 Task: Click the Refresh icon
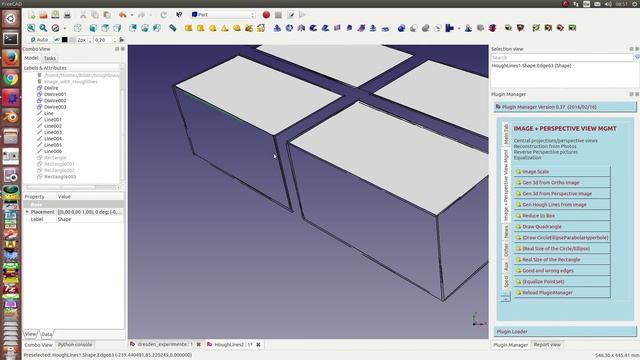(163, 15)
